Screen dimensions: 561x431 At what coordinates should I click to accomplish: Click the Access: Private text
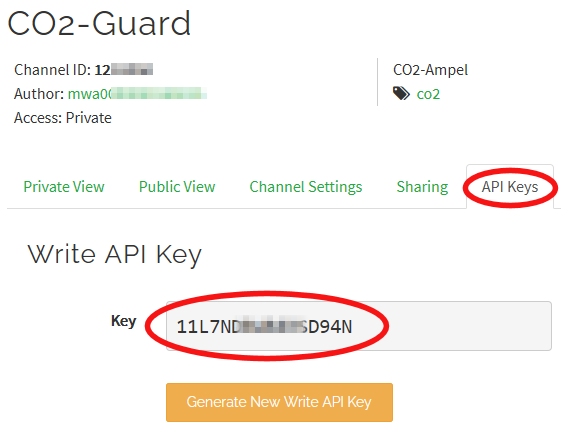[63, 118]
